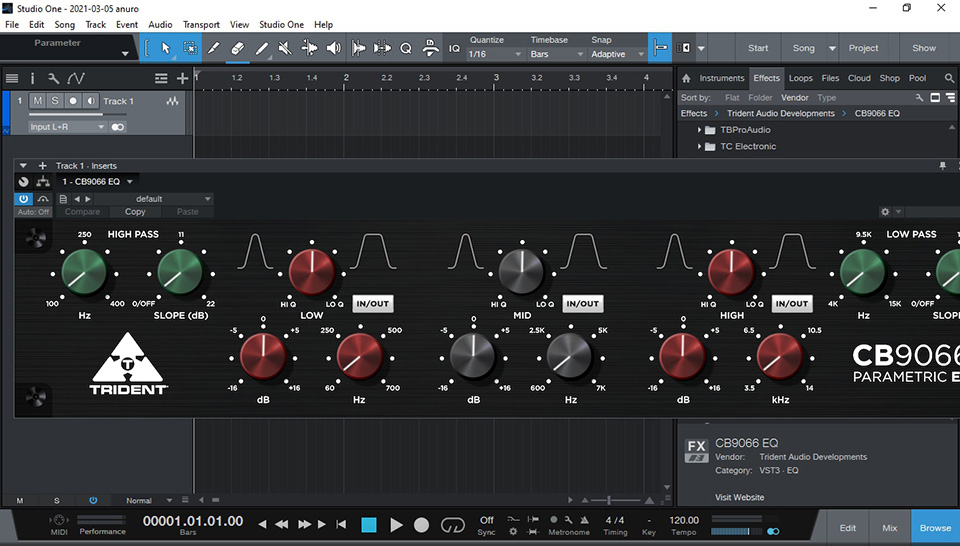Screen dimensions: 960x546
Task: Switch to Loops browser tab
Action: pos(800,78)
